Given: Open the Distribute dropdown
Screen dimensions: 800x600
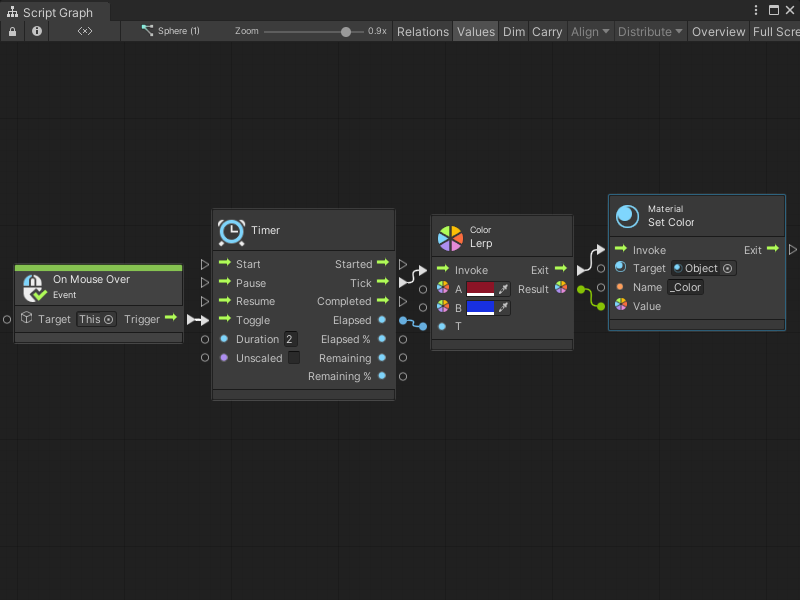Looking at the screenshot, I should [650, 31].
